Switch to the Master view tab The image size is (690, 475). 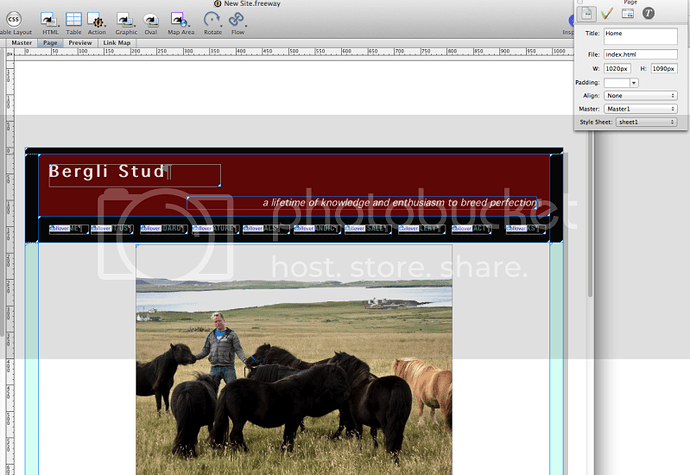coord(22,43)
